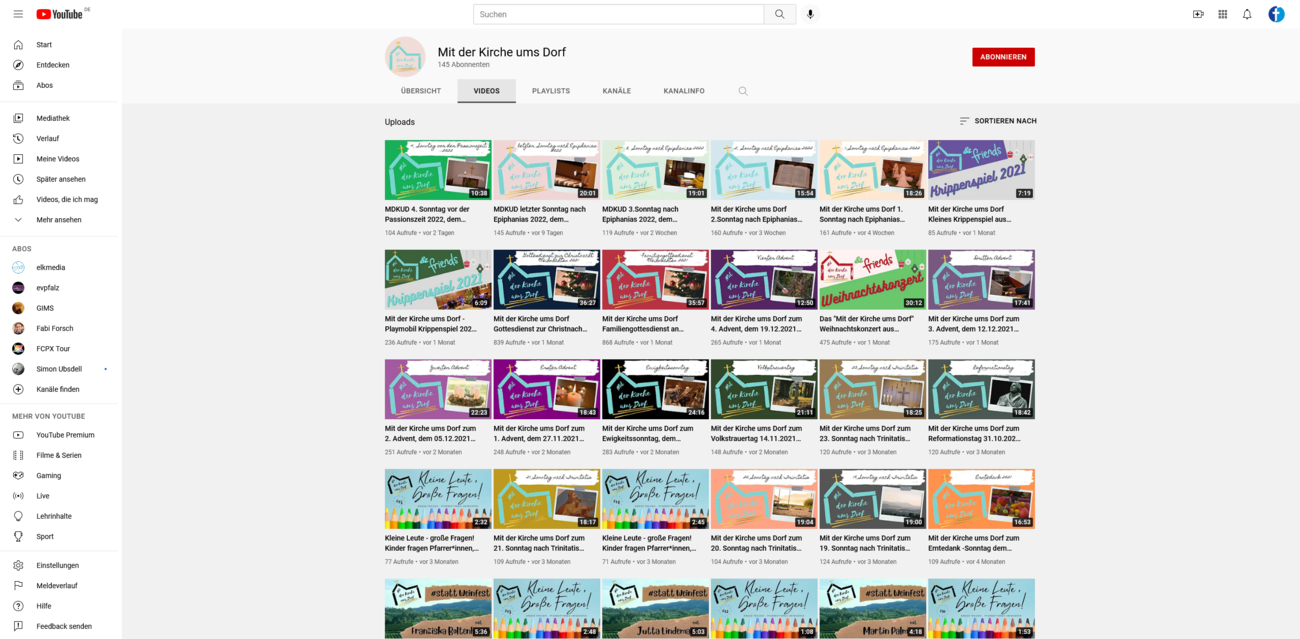
Task: Activate voice search microphone
Action: coord(810,14)
